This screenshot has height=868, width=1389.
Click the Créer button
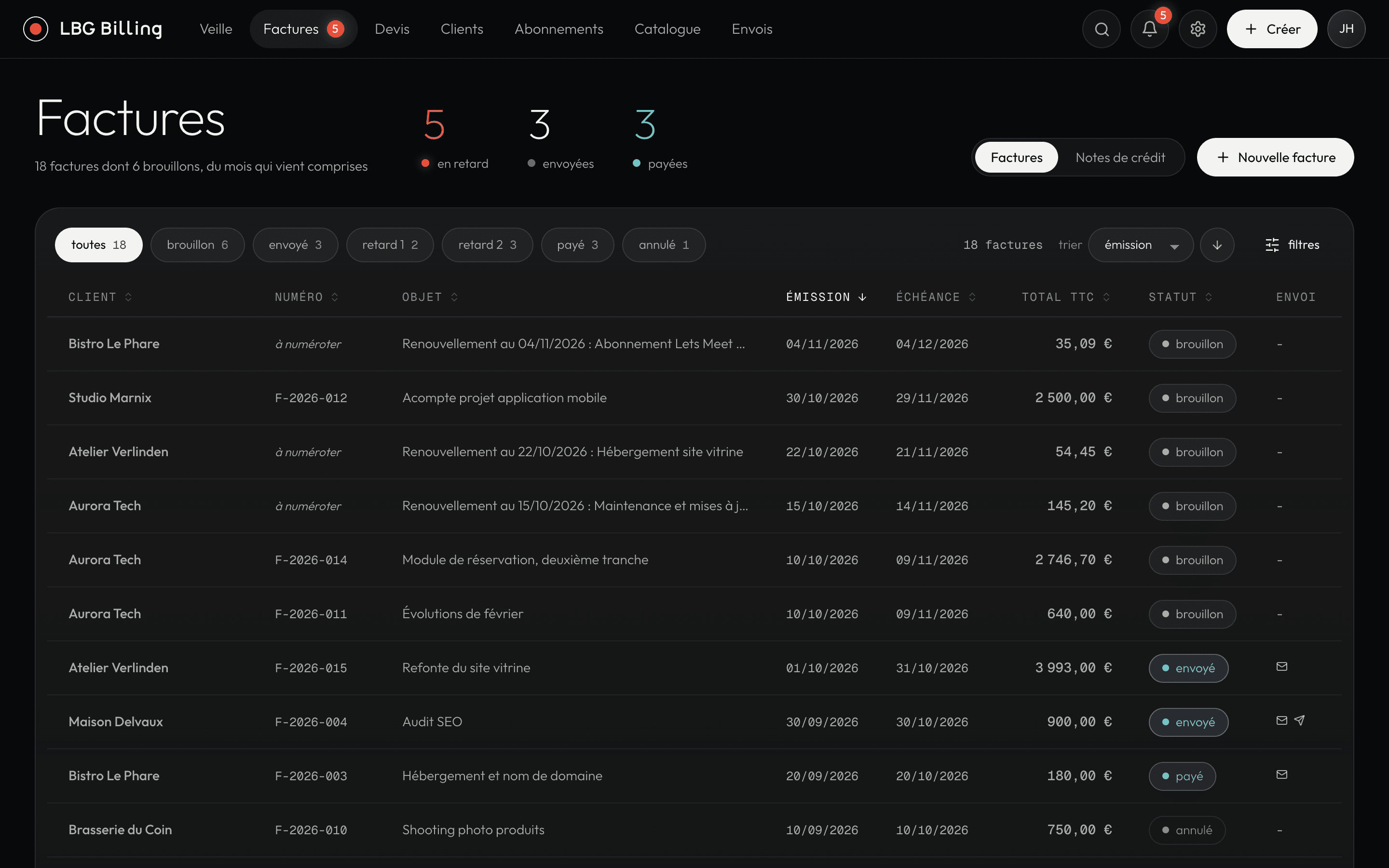[1272, 29]
